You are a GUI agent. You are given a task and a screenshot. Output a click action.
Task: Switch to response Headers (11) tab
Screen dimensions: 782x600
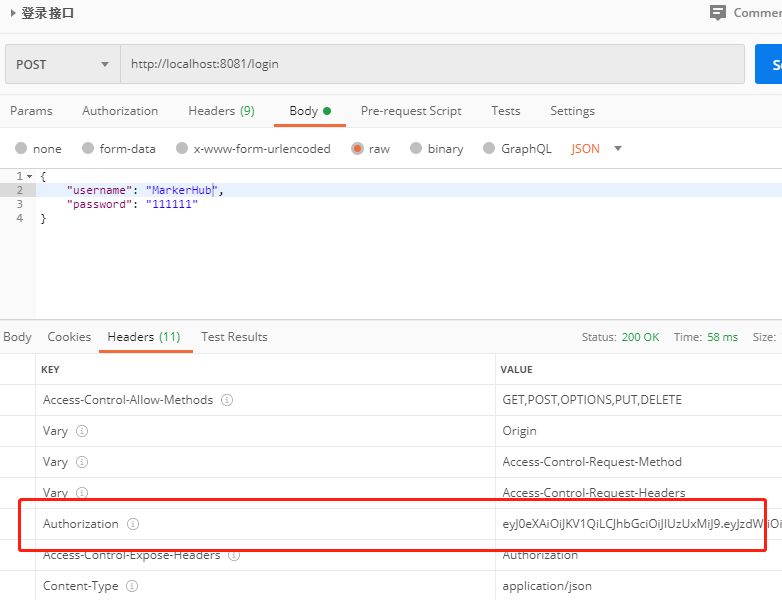click(144, 337)
